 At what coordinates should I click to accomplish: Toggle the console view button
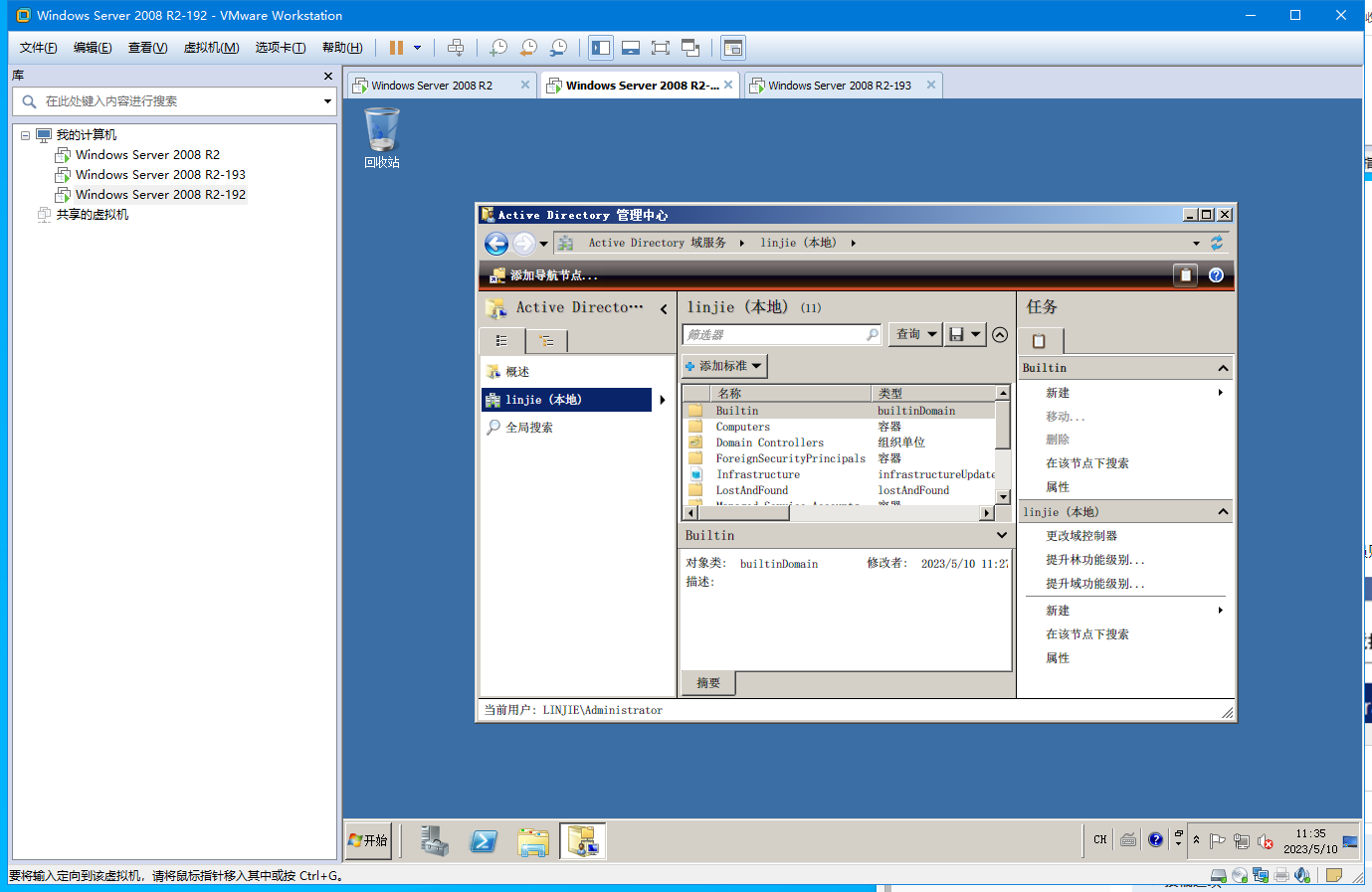point(733,48)
